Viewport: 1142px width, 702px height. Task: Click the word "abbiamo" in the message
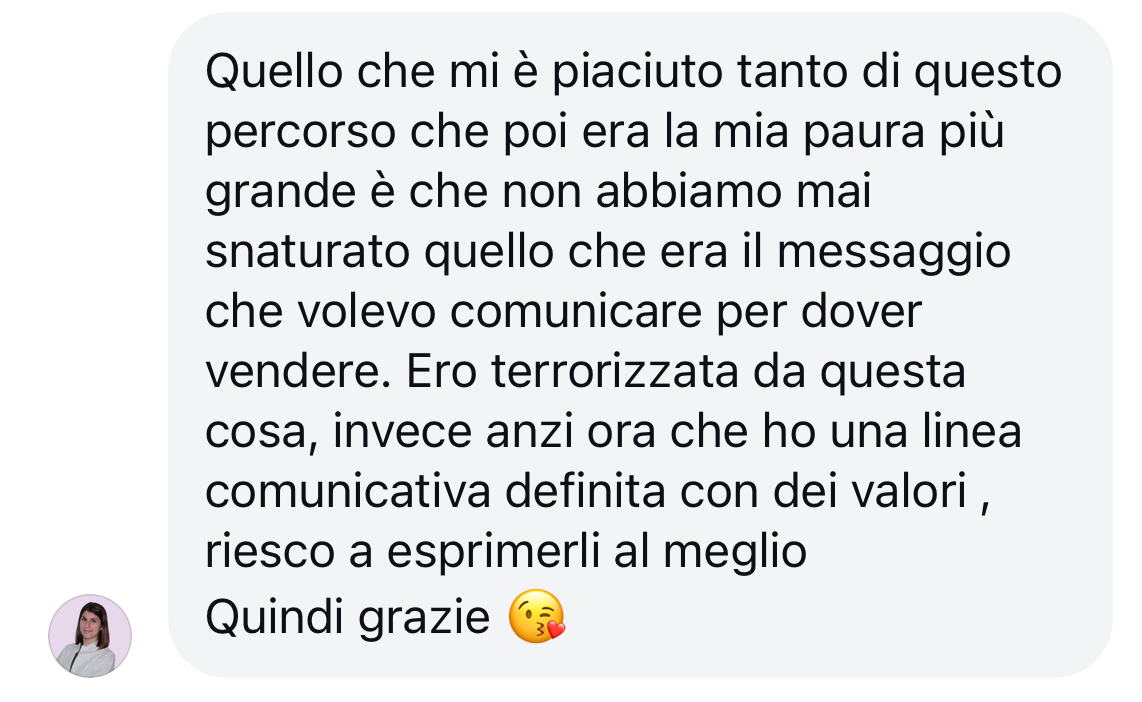[x=689, y=192]
